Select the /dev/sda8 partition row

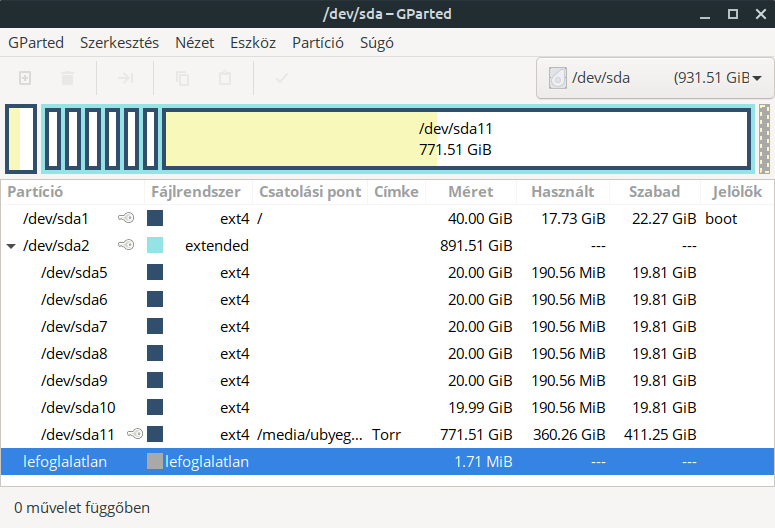click(388, 353)
